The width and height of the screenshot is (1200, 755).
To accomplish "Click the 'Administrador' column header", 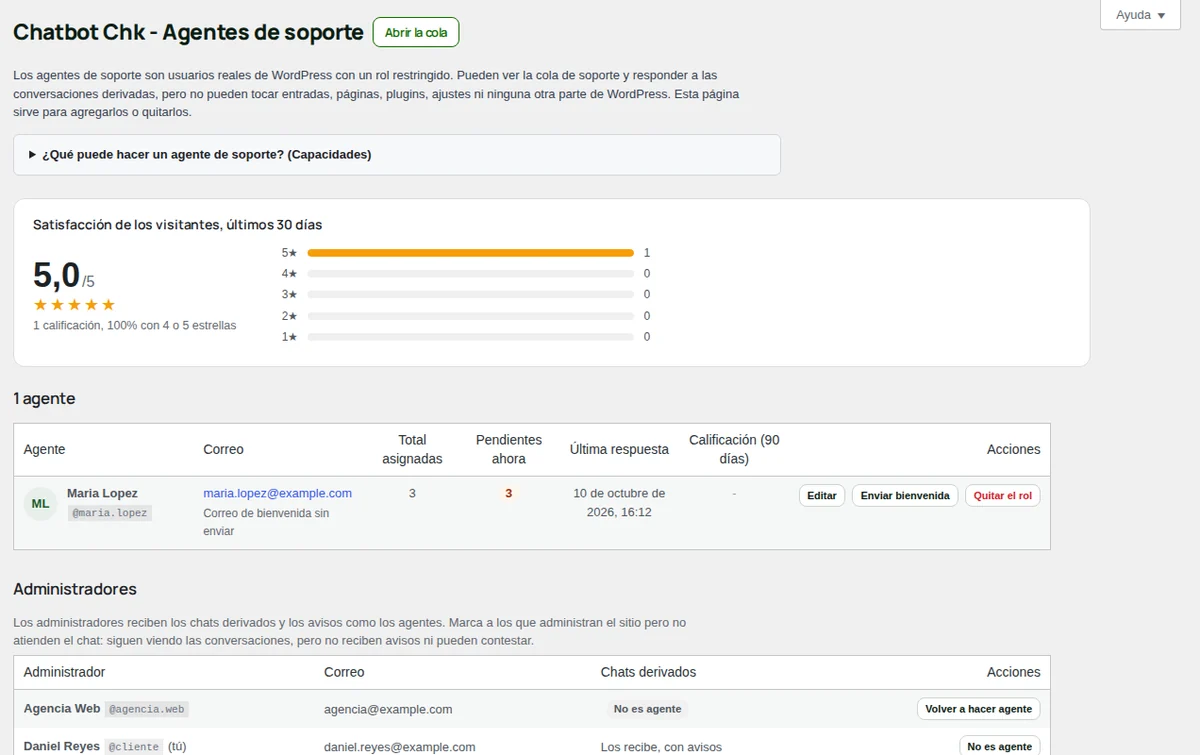I will 64,672.
